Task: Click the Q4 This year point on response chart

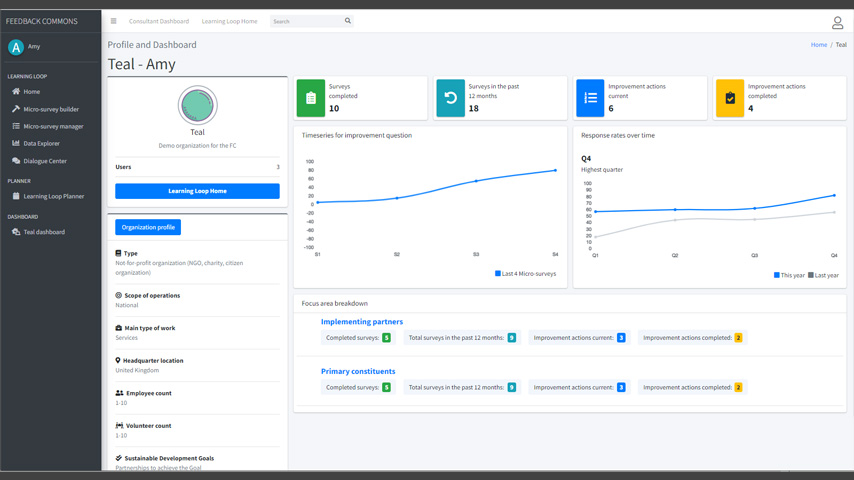Action: pyautogui.click(x=834, y=195)
